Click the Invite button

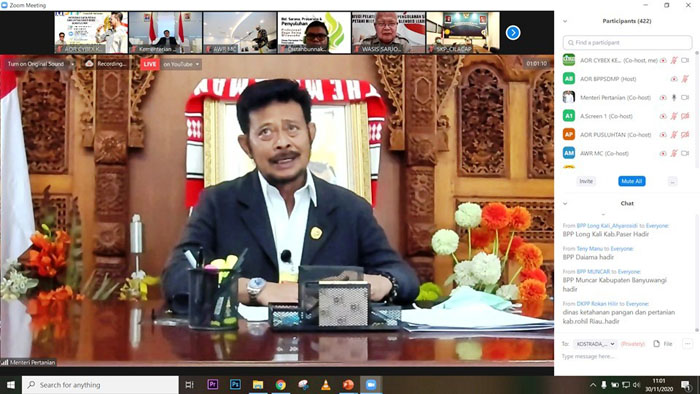coord(586,181)
